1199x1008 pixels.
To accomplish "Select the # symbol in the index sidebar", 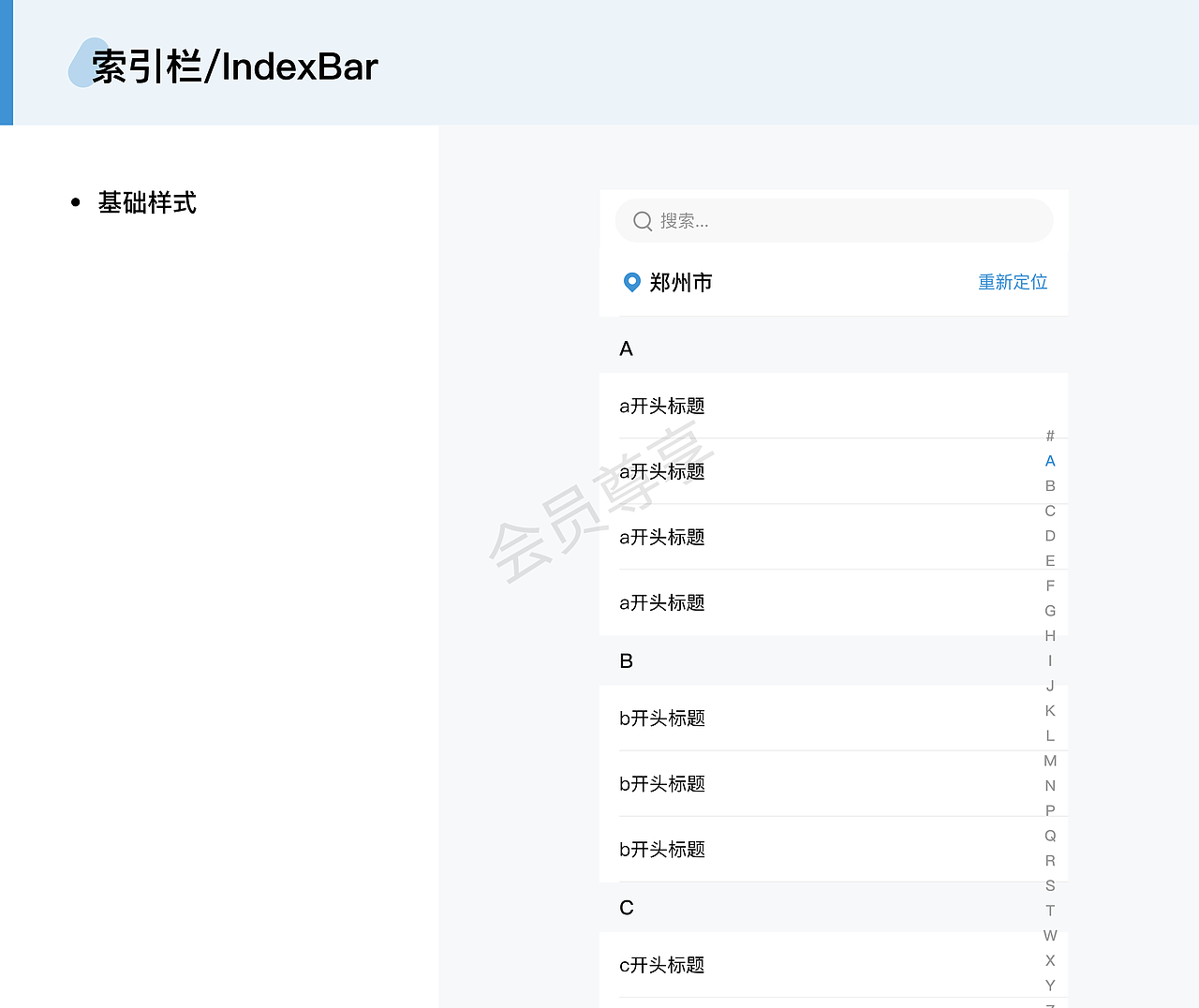I will [1050, 436].
